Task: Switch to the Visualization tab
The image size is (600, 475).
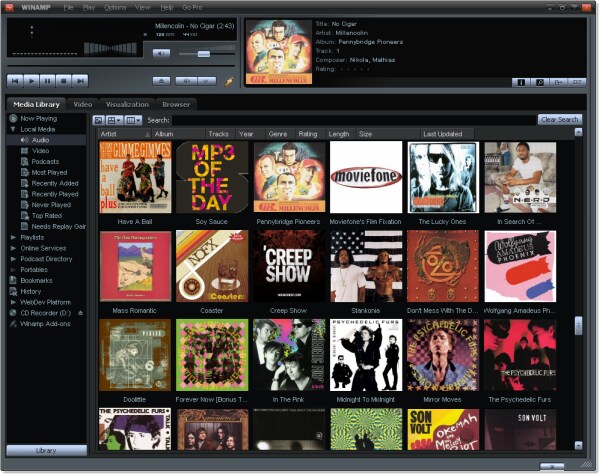Action: point(127,104)
